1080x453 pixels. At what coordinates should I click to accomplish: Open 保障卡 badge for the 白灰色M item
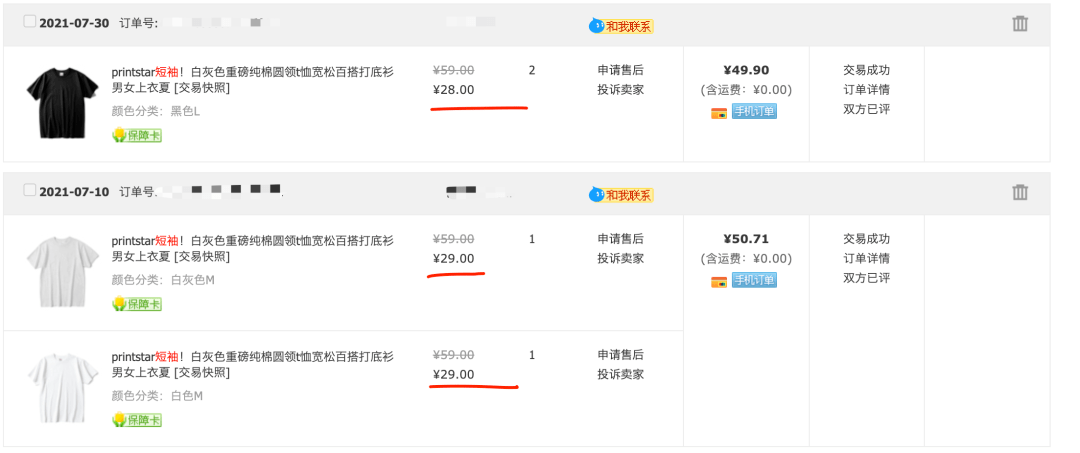pos(137,303)
